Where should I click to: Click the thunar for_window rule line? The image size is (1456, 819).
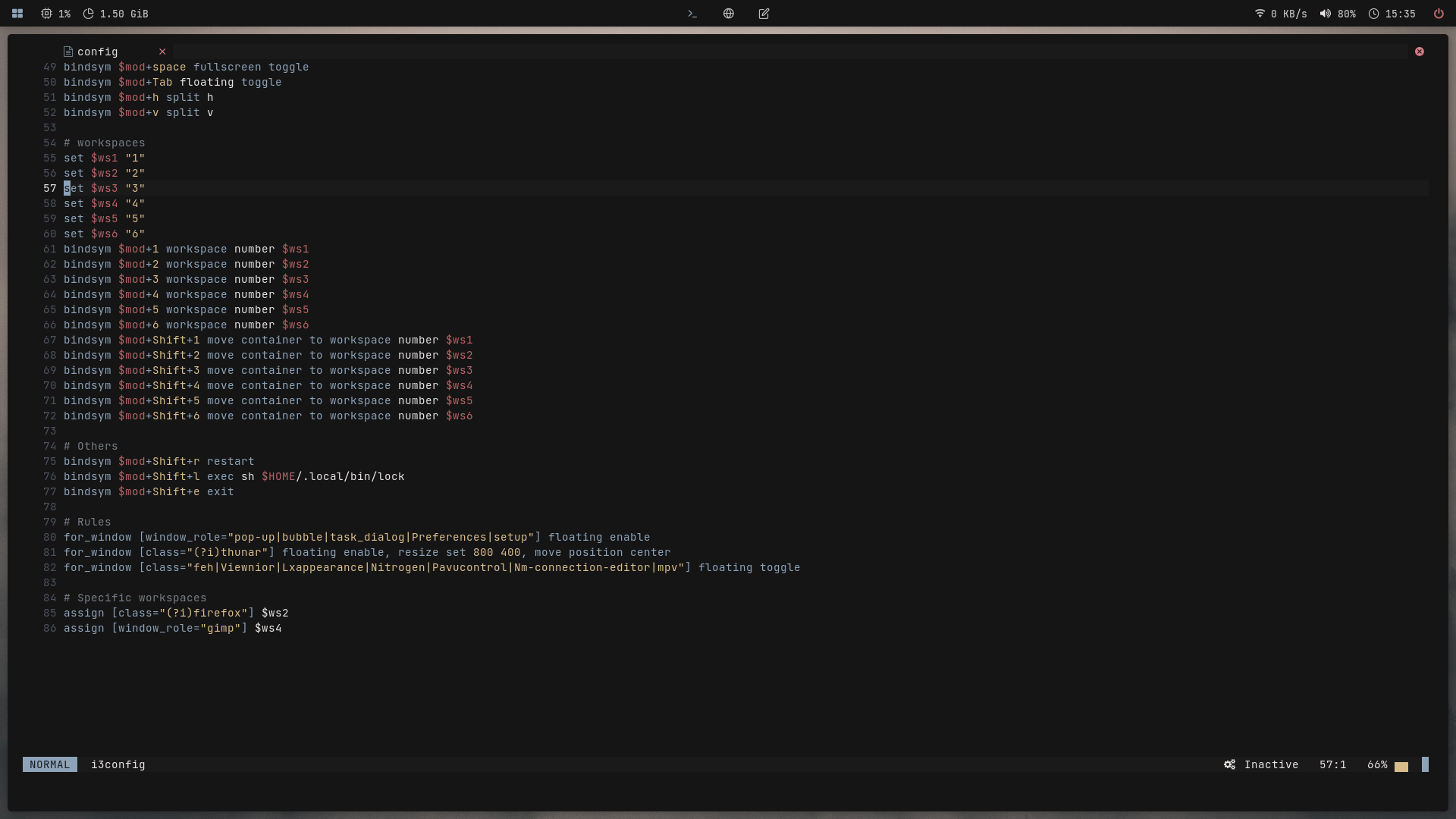pos(367,552)
